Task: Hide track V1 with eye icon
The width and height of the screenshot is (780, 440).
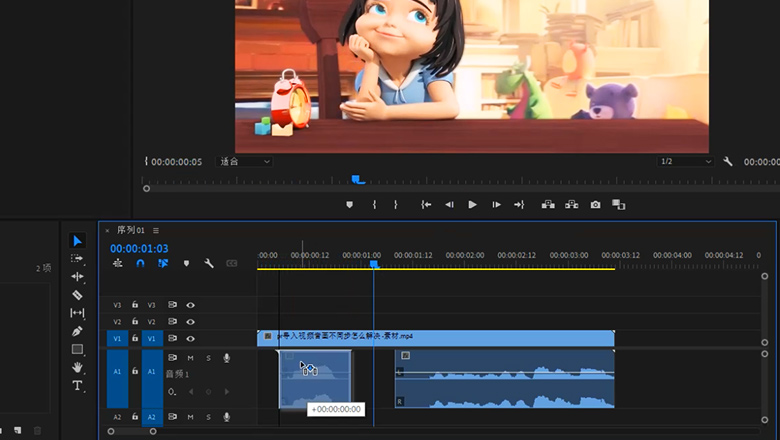Action: point(190,338)
